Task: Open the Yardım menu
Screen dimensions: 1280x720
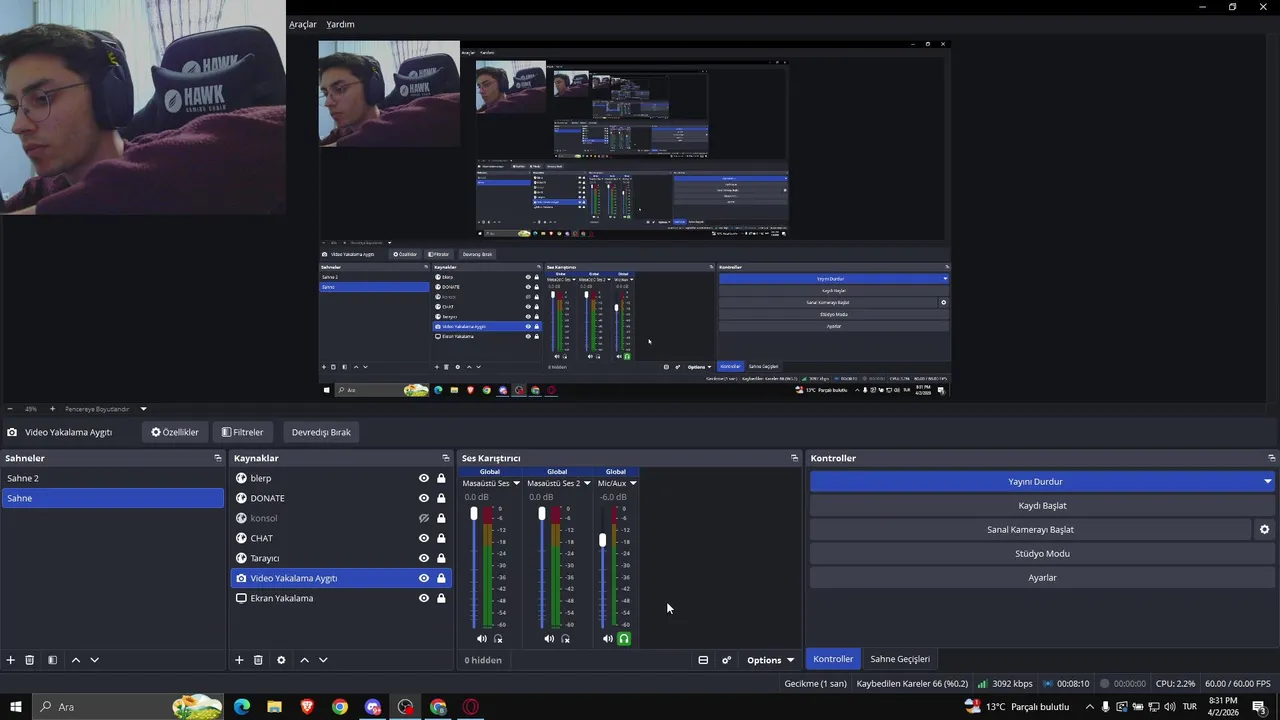Action: (340, 24)
